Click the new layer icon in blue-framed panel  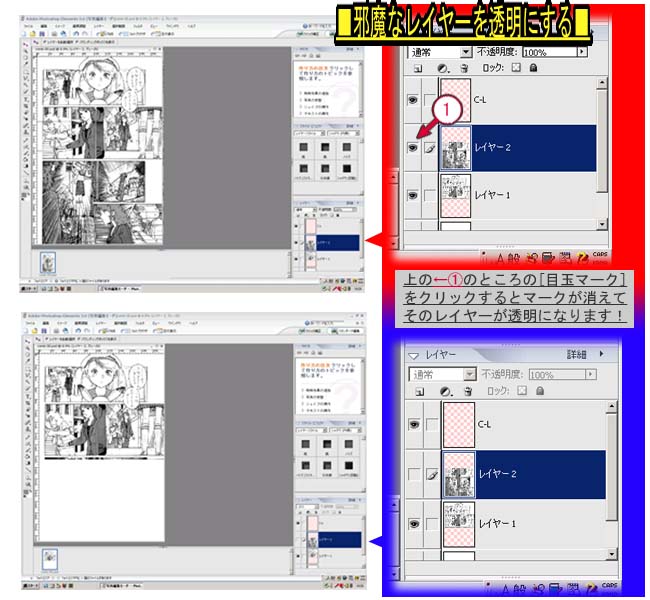(x=420, y=391)
